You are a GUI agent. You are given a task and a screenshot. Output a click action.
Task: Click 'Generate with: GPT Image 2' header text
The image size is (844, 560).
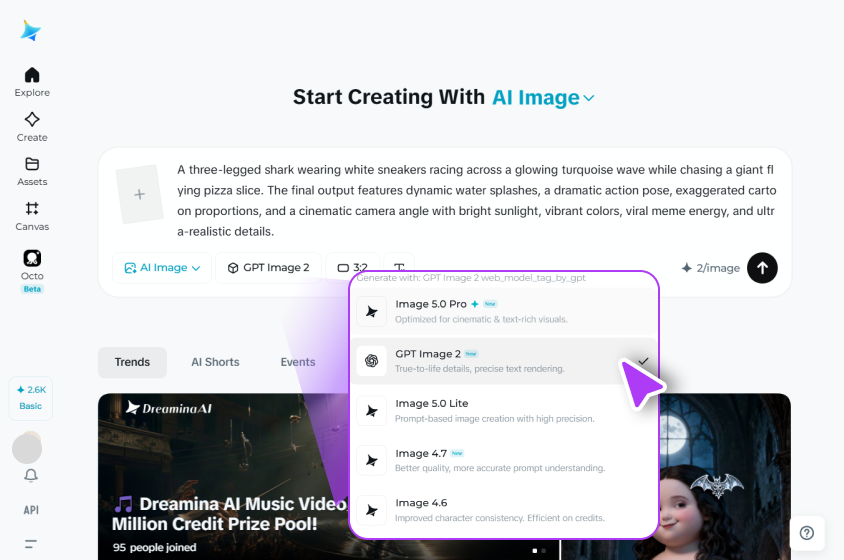(x=471, y=278)
